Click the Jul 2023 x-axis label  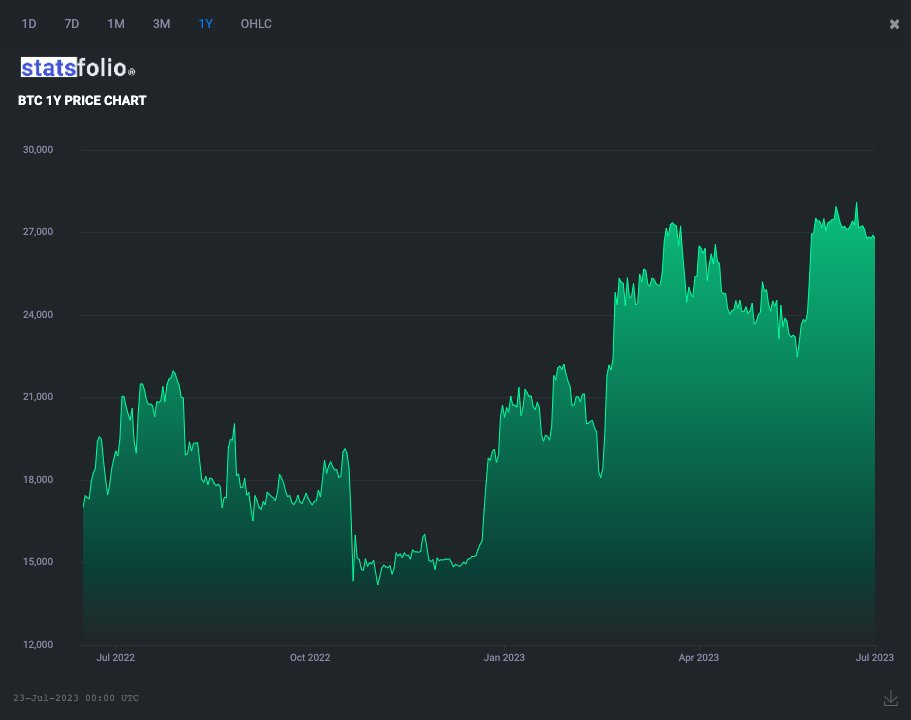874,657
